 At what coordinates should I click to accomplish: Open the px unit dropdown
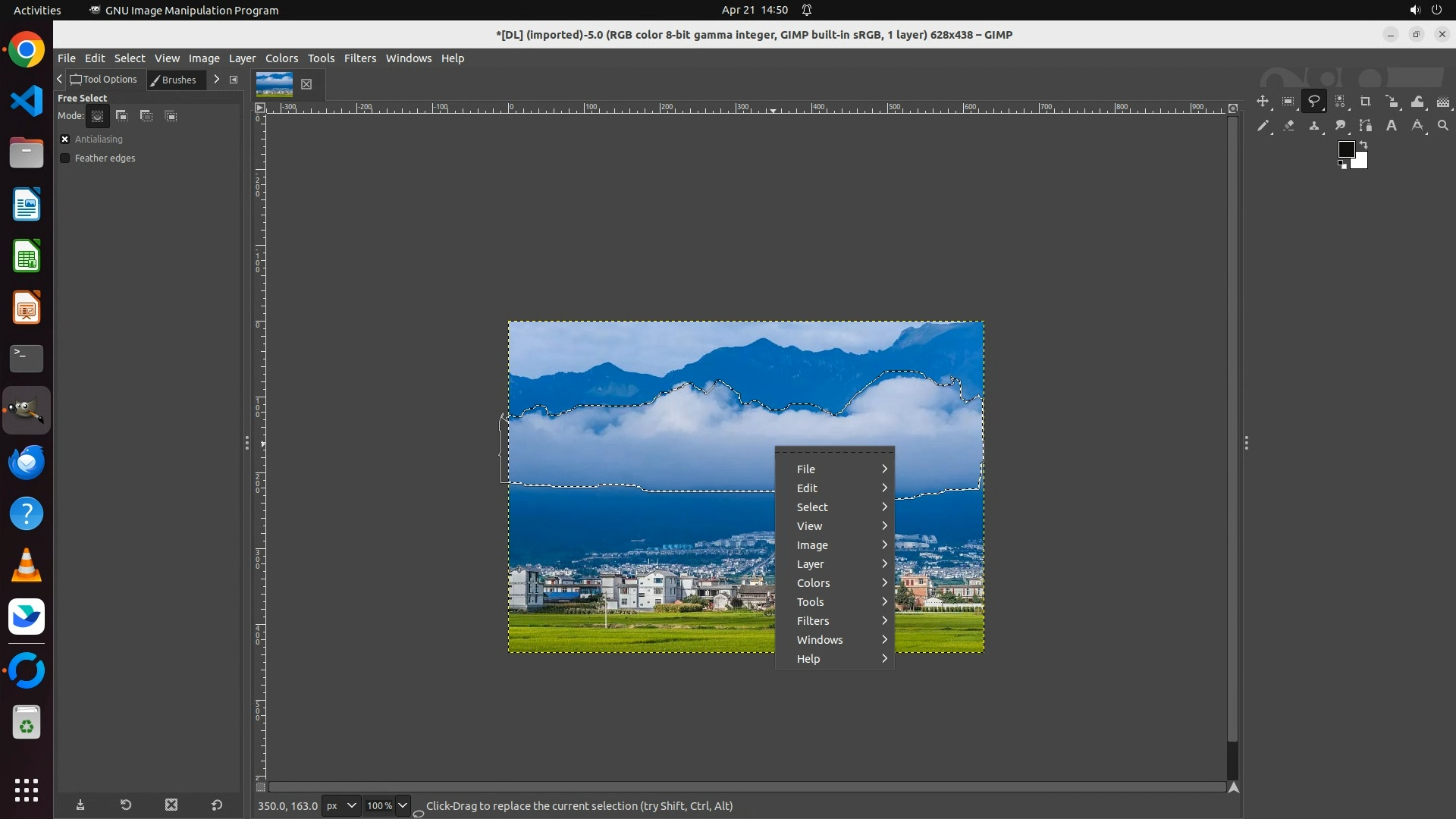pos(341,805)
